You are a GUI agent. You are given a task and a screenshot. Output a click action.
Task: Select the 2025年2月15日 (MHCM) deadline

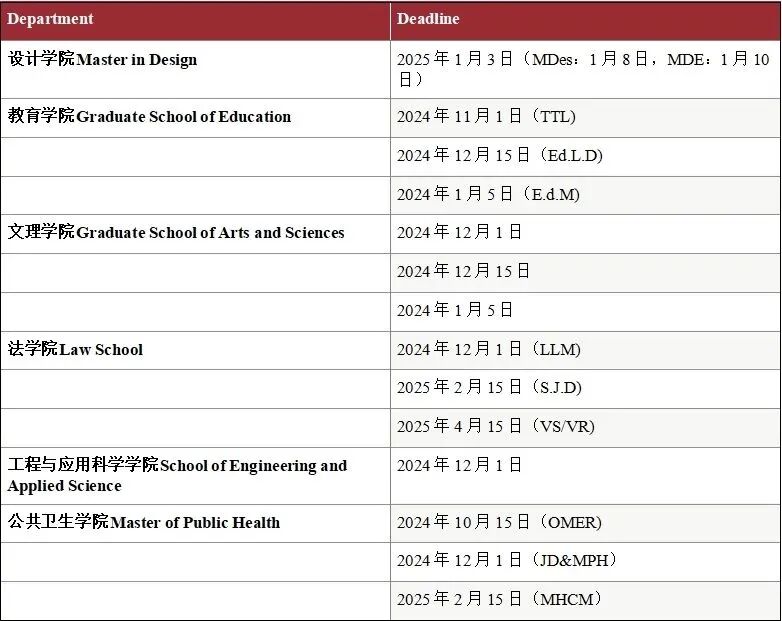[586, 601]
